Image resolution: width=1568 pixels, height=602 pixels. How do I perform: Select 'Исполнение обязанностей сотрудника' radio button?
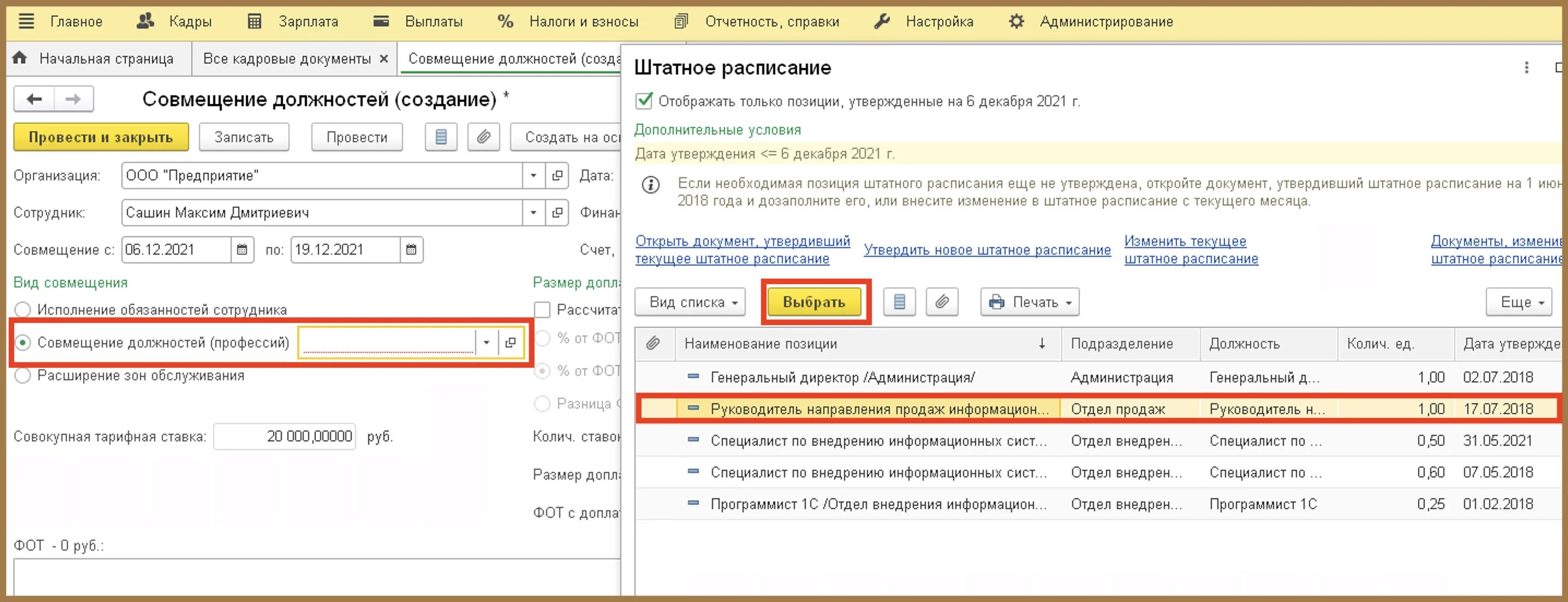22,310
